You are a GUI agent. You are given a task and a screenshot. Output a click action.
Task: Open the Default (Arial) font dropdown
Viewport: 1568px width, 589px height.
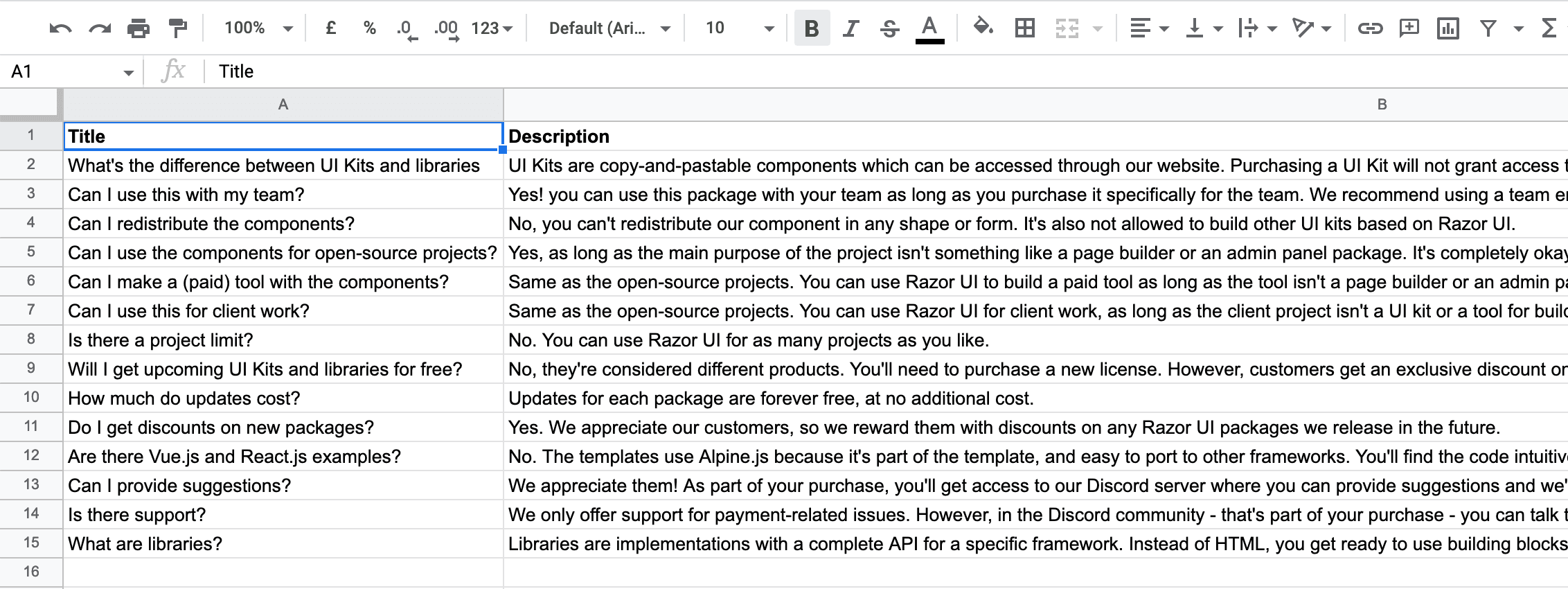(x=609, y=28)
